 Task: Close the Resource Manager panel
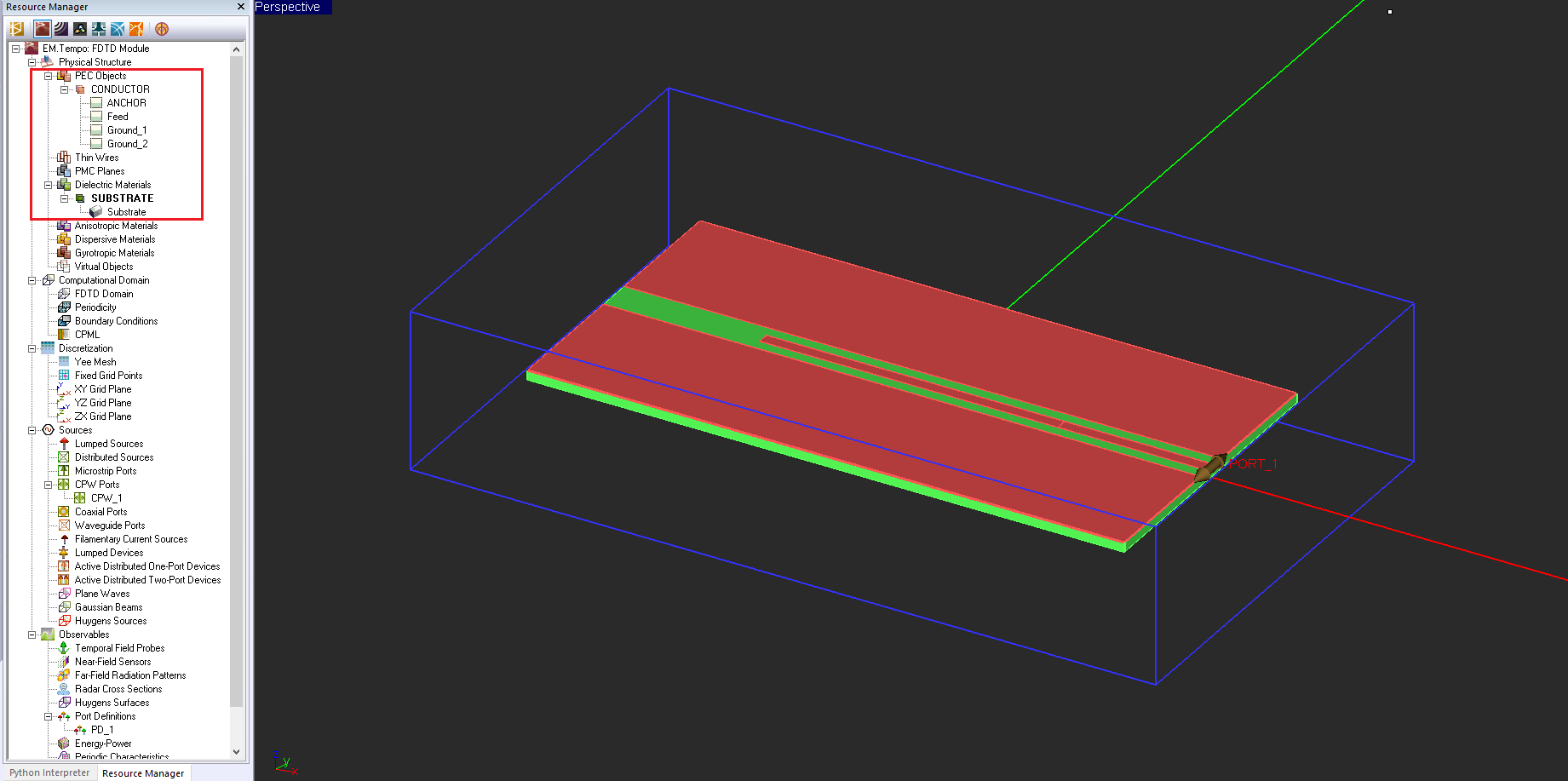click(241, 7)
